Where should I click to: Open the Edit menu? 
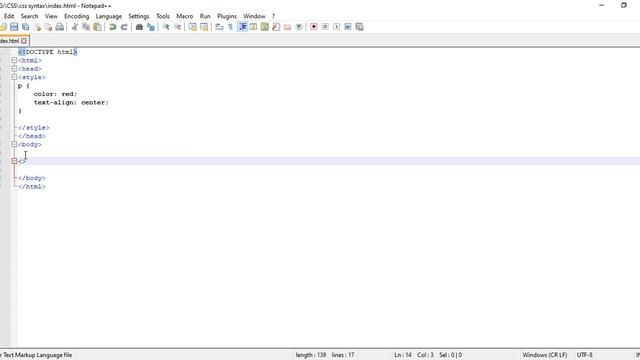pyautogui.click(x=9, y=16)
